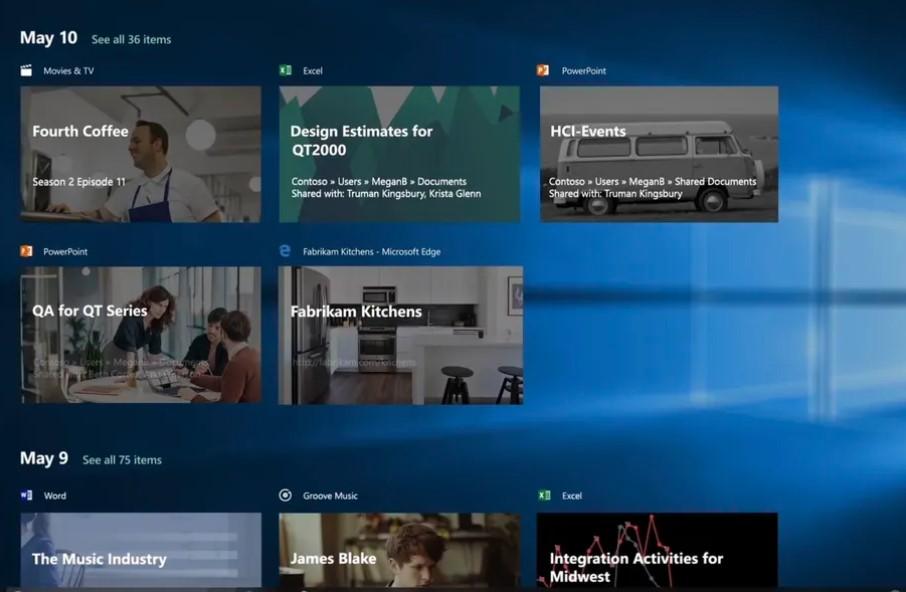The image size is (906, 592).
Task: Open The Music Industry document card
Action: pyautogui.click(x=140, y=550)
